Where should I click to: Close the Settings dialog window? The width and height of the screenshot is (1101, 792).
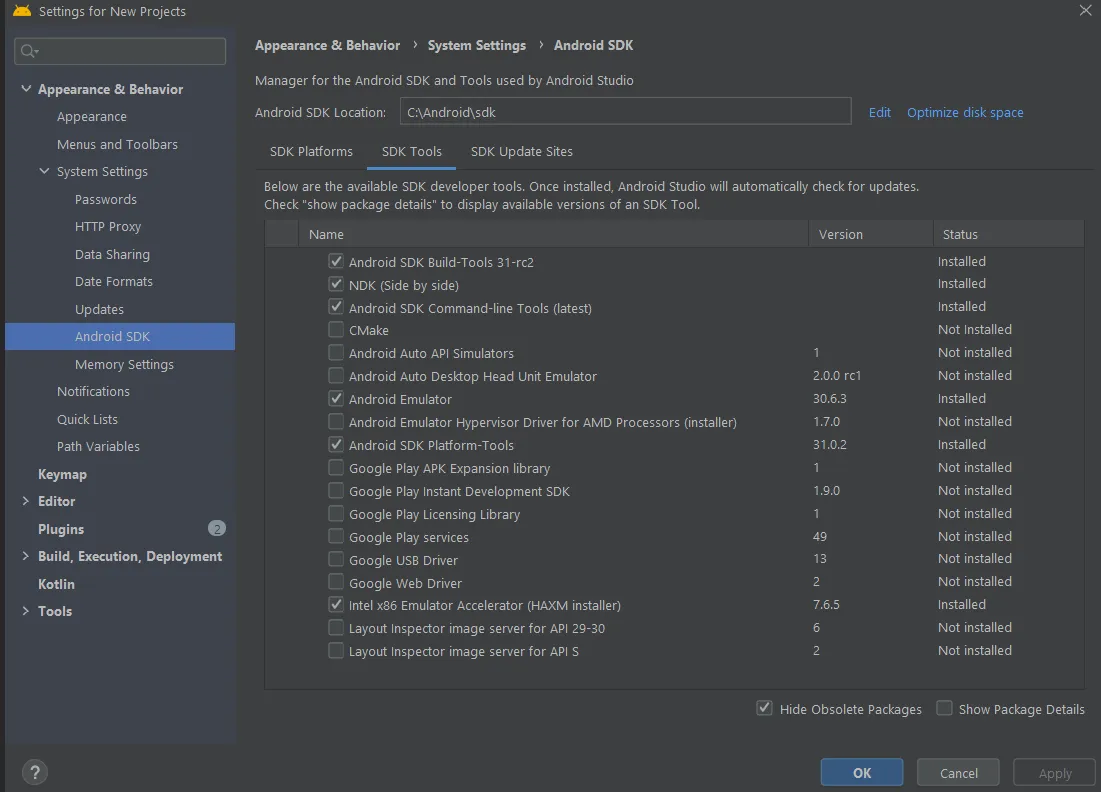point(1085,11)
